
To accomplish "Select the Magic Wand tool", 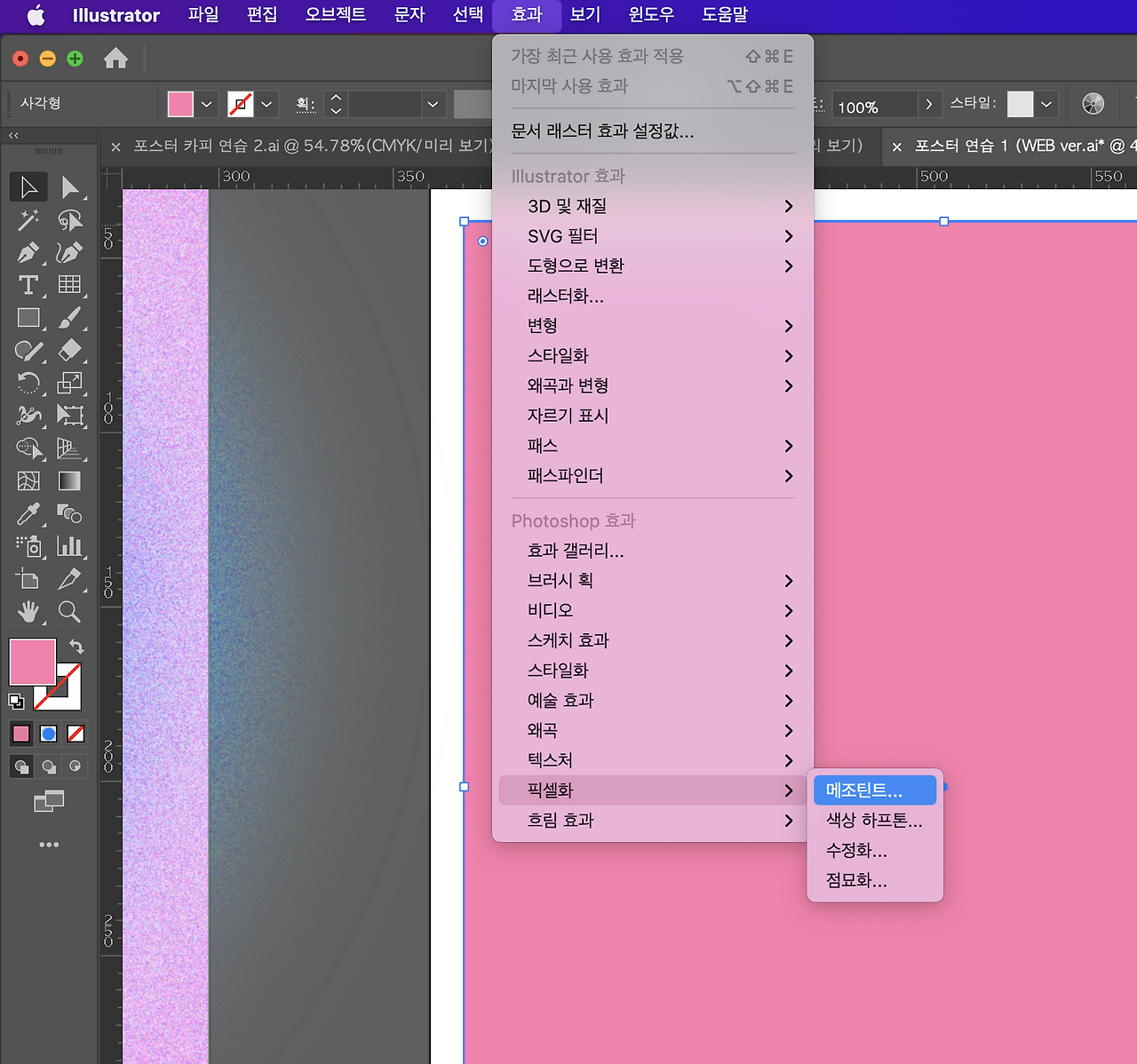I will pos(28,219).
